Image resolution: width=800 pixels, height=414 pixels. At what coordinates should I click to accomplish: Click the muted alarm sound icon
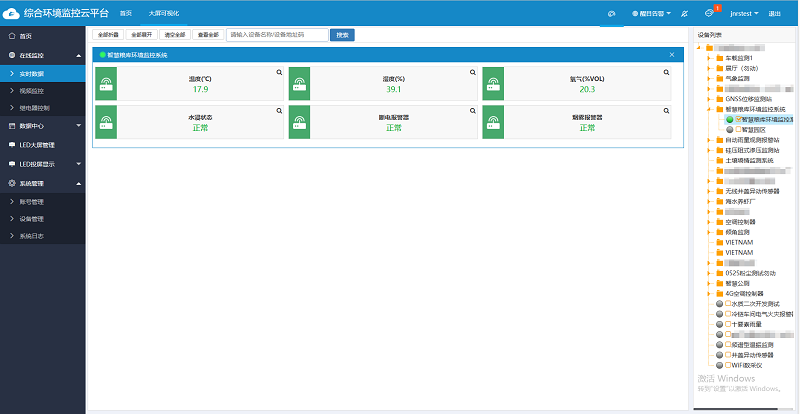tap(685, 13)
